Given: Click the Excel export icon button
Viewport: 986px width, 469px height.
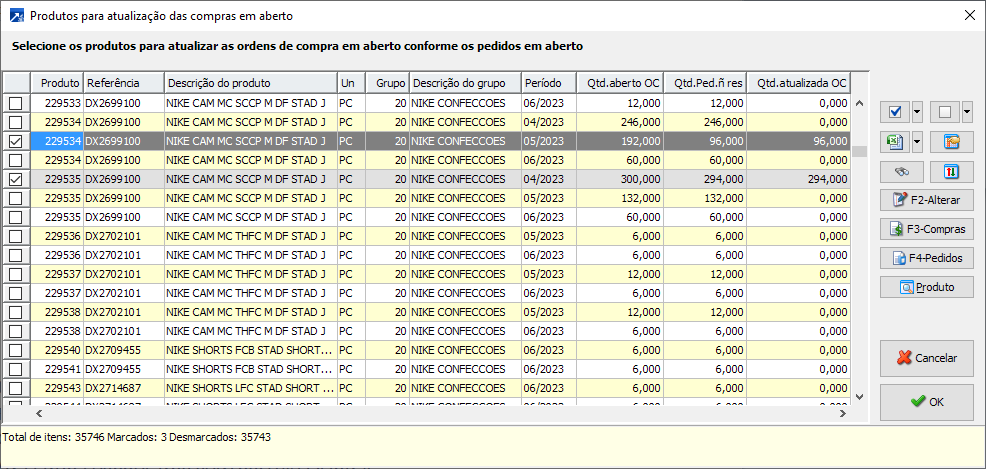Looking at the screenshot, I should (895, 142).
